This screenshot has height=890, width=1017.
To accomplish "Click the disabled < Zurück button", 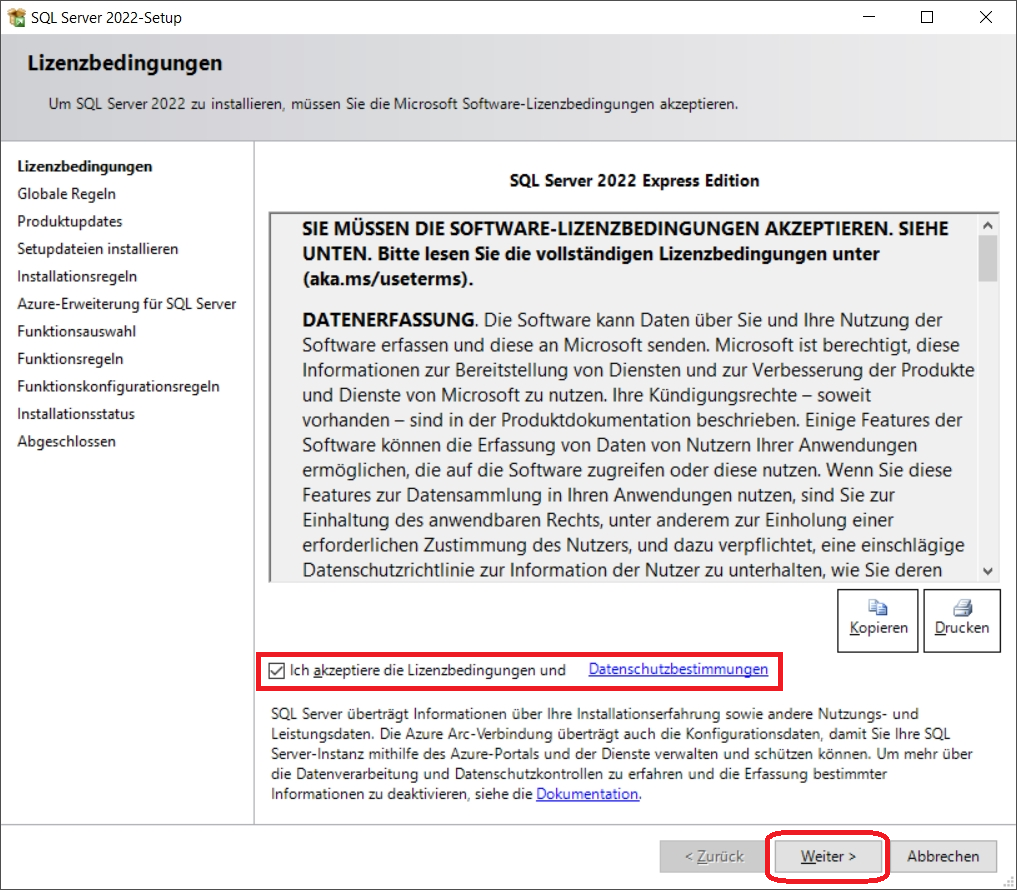I will pos(714,856).
